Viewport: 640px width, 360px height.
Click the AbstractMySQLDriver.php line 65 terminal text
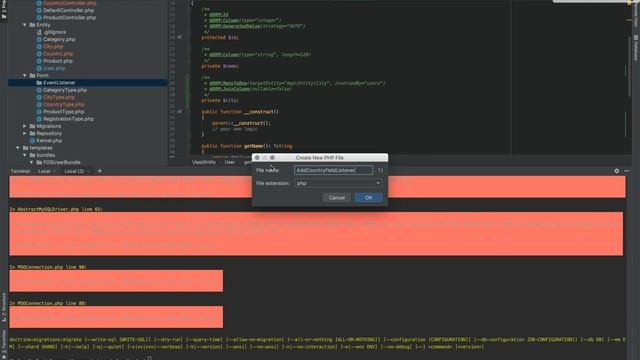tap(56, 209)
